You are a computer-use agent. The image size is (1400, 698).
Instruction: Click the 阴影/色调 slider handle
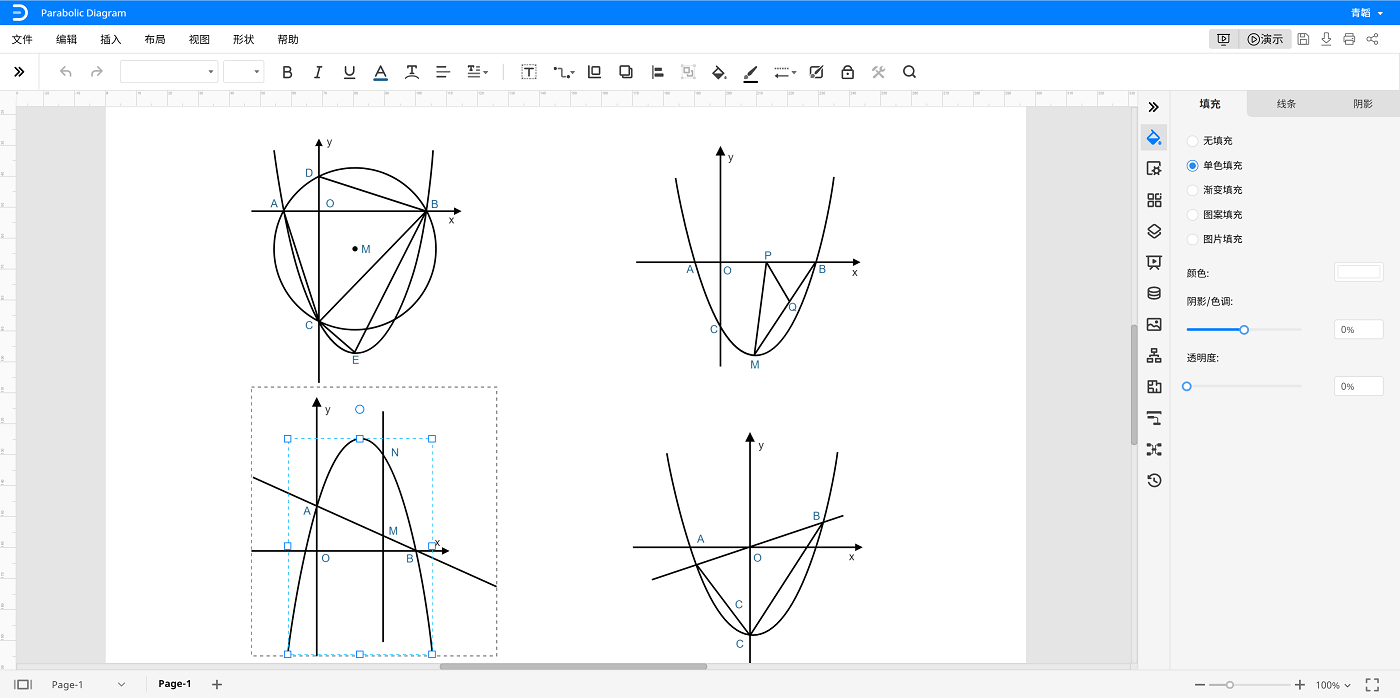[1244, 329]
